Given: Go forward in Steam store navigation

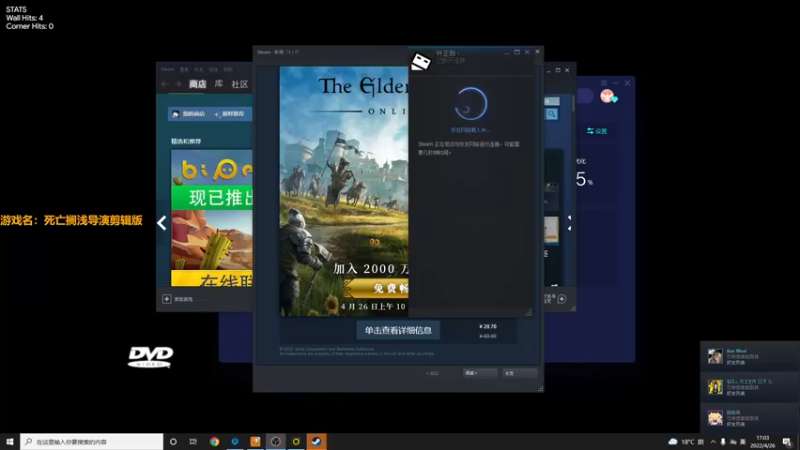Looking at the screenshot, I should coord(178,84).
